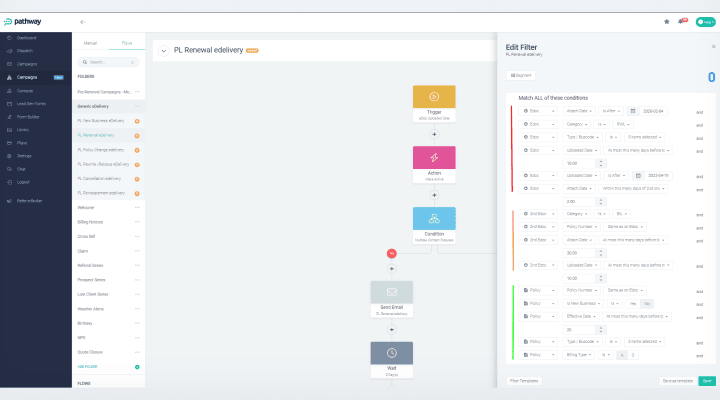Click the yellow Trigger node icon
Screen dimensions: 720x400
coord(434,96)
